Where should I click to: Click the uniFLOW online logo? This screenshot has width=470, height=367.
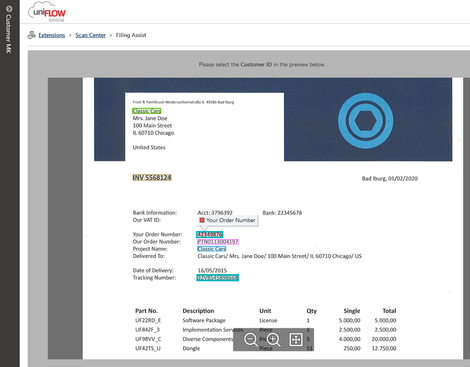(47, 12)
